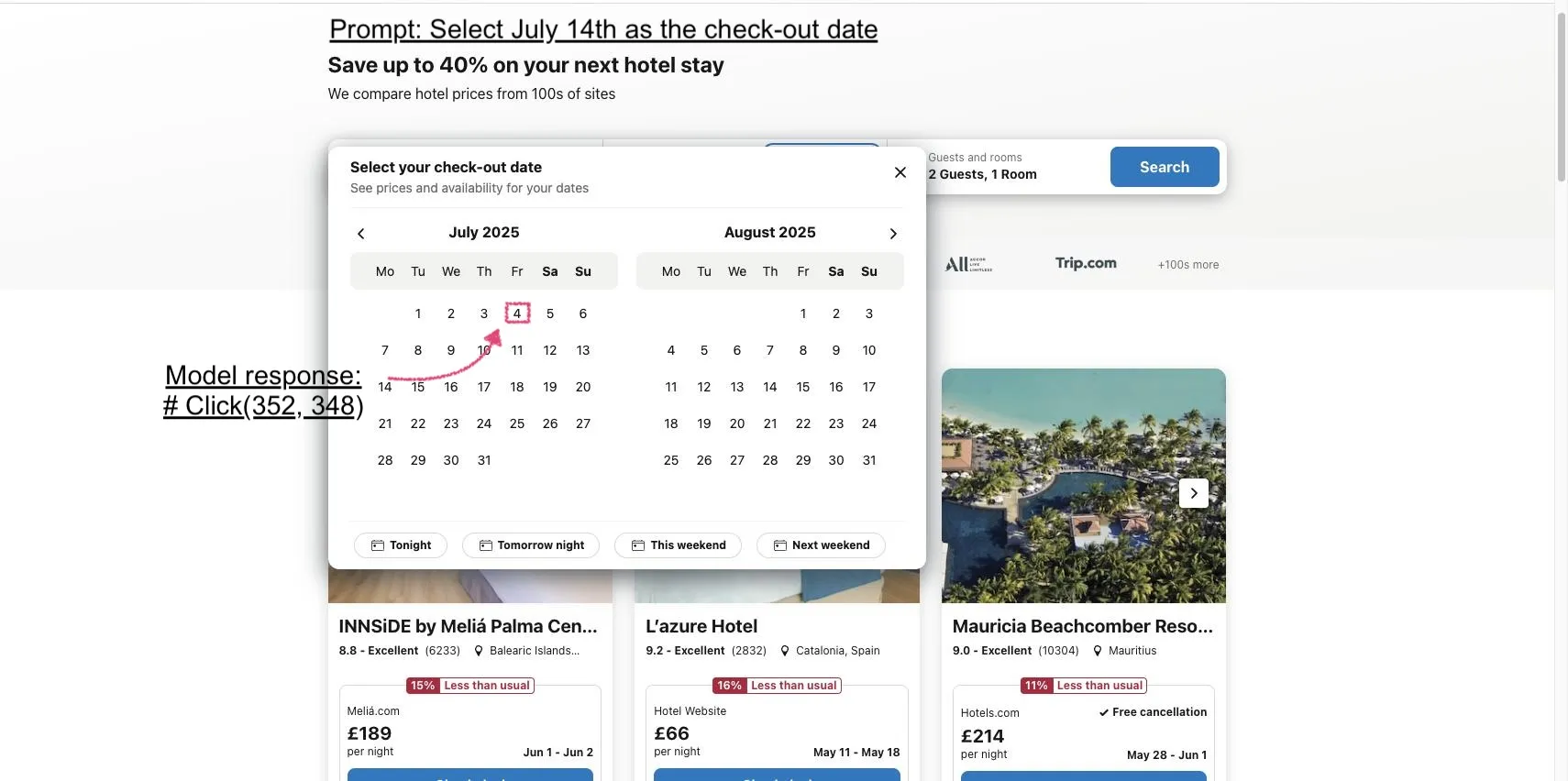Select July 14 in the calendar
This screenshot has width=1568, height=781.
[385, 387]
